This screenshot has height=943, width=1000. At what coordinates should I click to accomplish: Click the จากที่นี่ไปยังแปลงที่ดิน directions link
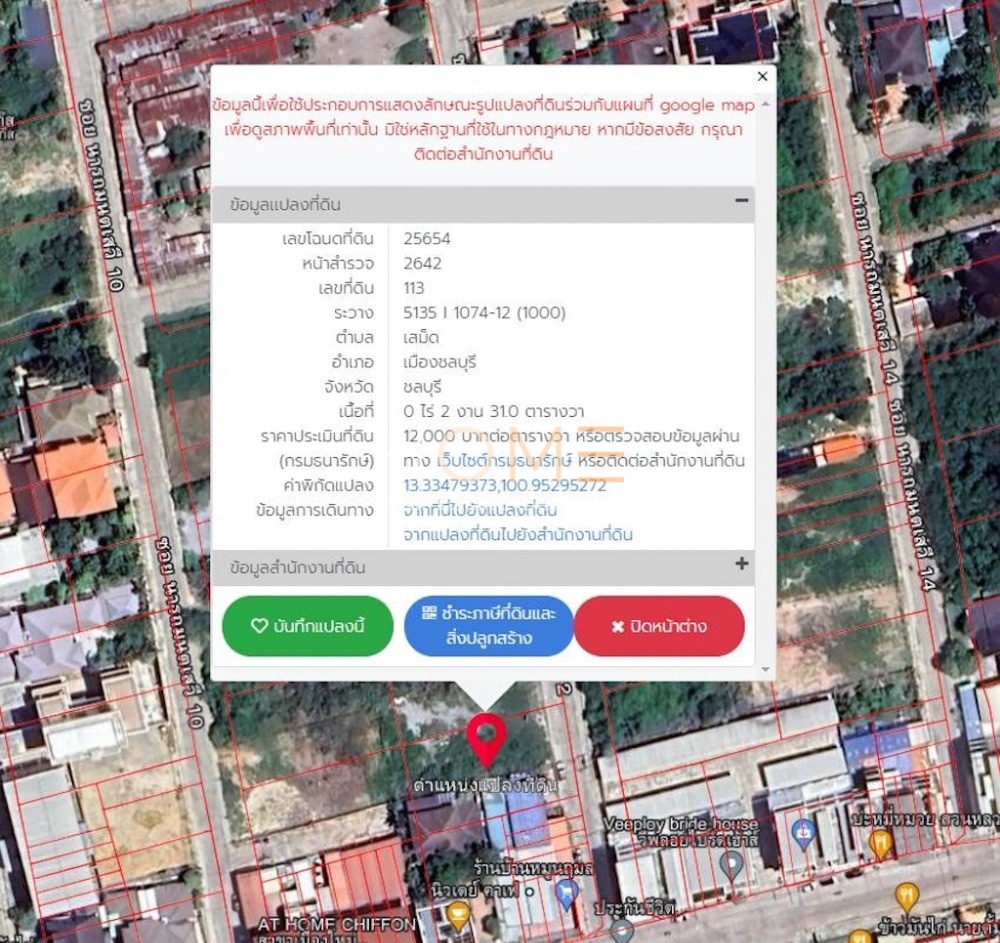(x=480, y=510)
